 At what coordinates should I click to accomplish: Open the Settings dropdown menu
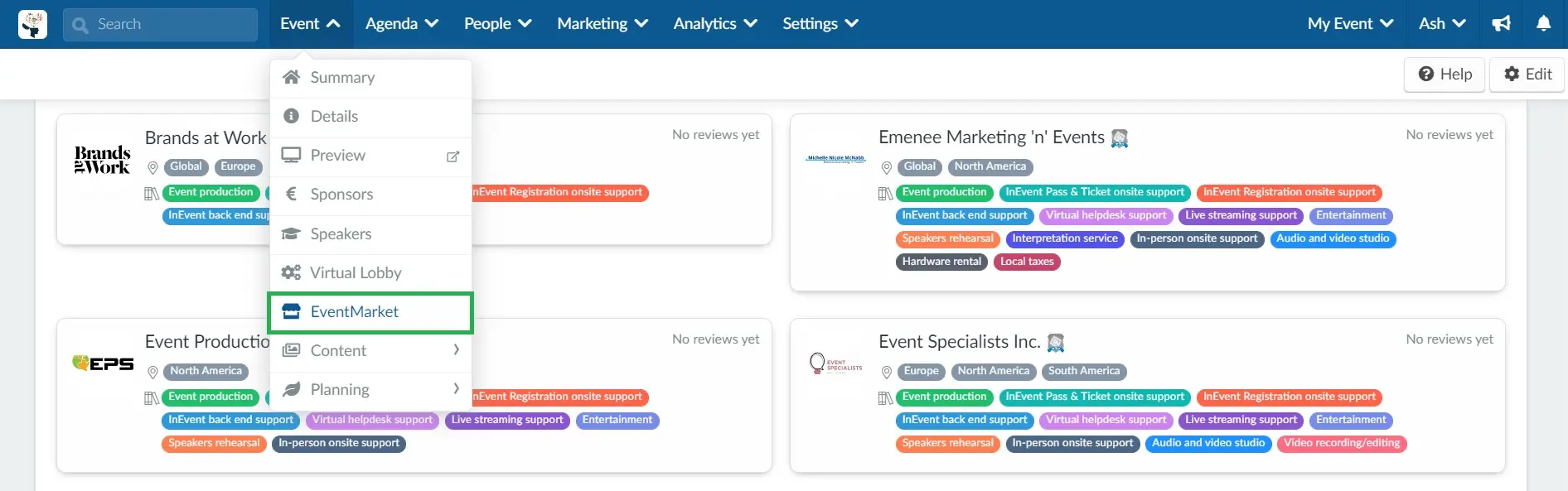click(x=820, y=24)
